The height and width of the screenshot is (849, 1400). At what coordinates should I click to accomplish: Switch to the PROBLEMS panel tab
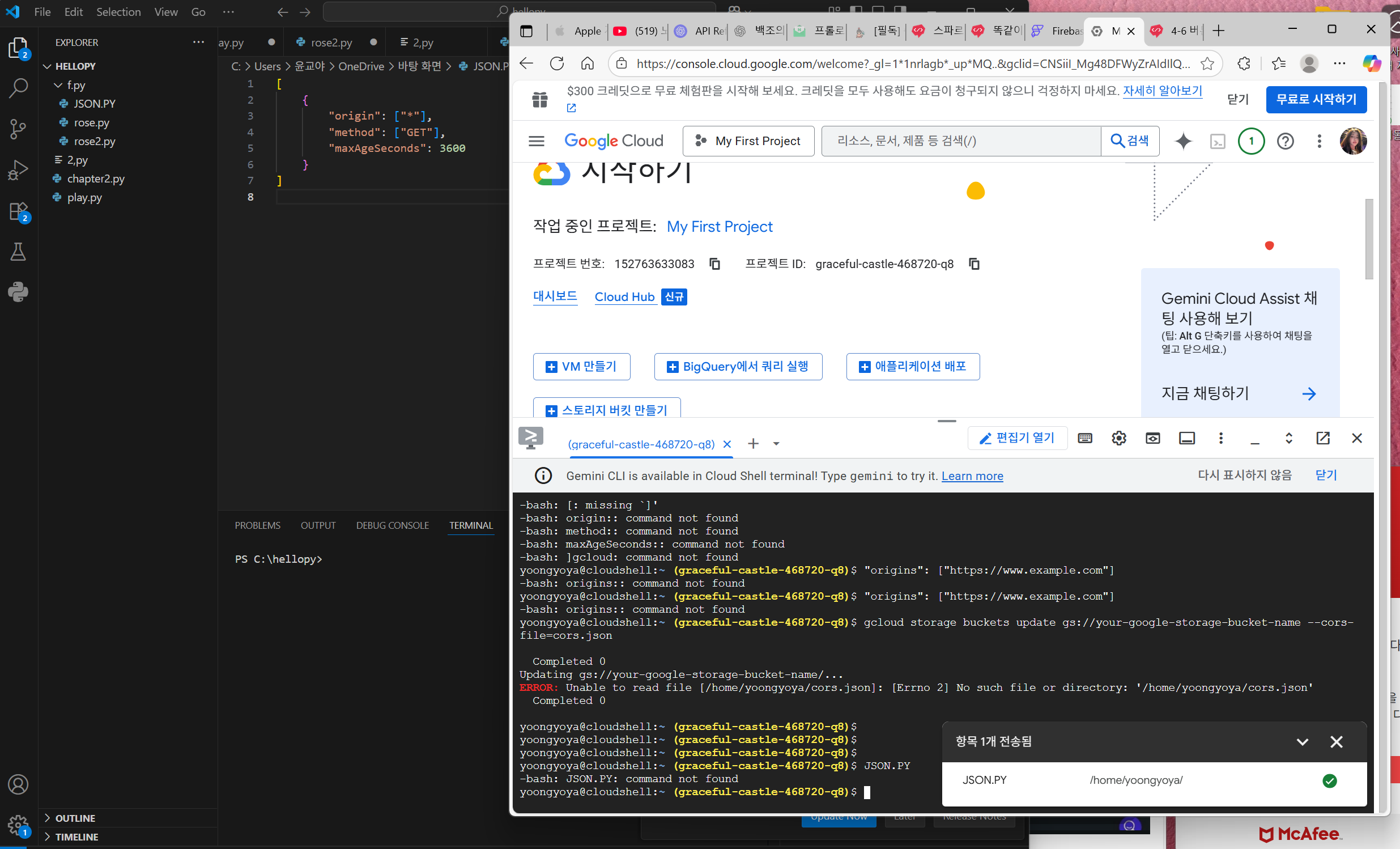point(257,525)
